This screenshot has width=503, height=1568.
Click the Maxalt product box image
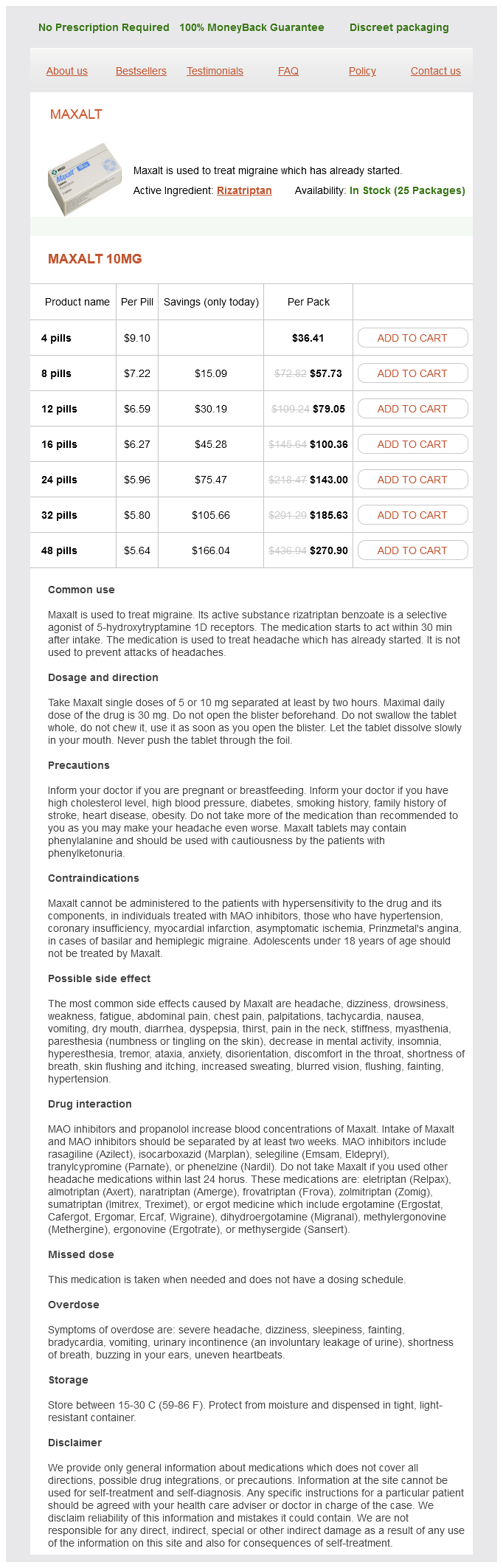(84, 179)
